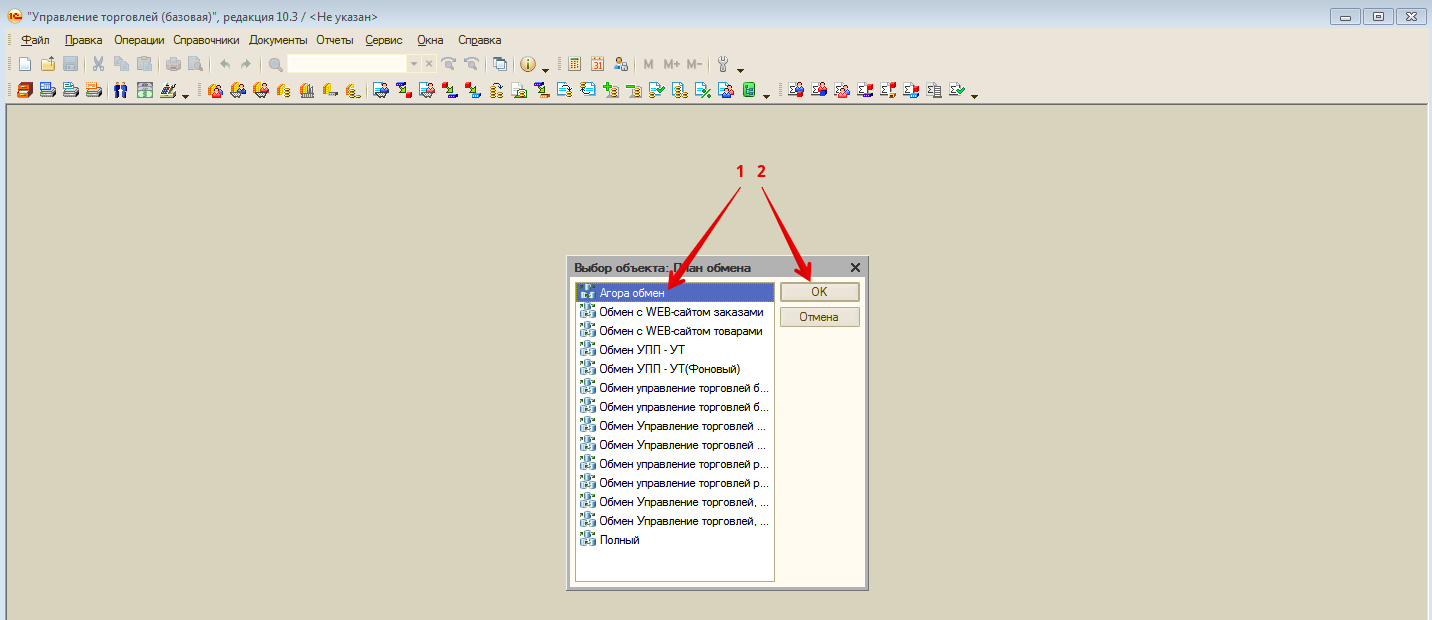
Task: Click the red filing cabinet icon
Action: 25,91
